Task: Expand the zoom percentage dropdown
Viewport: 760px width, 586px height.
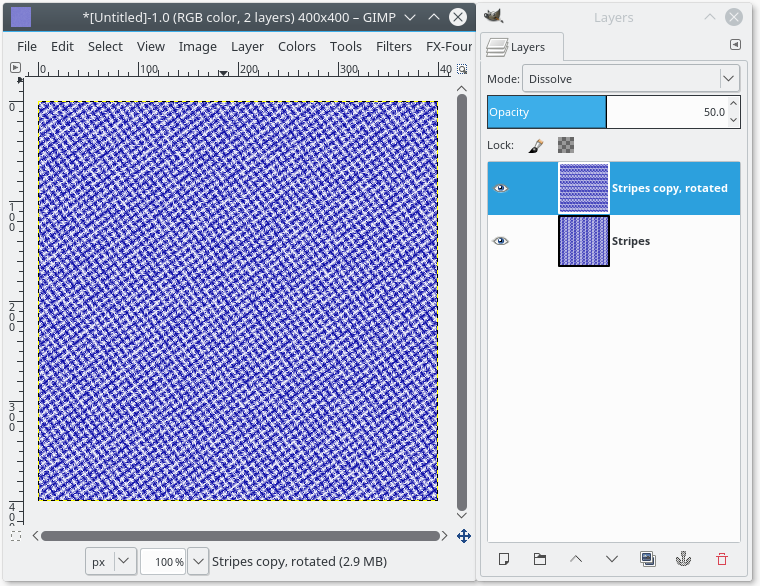Action: 198,561
